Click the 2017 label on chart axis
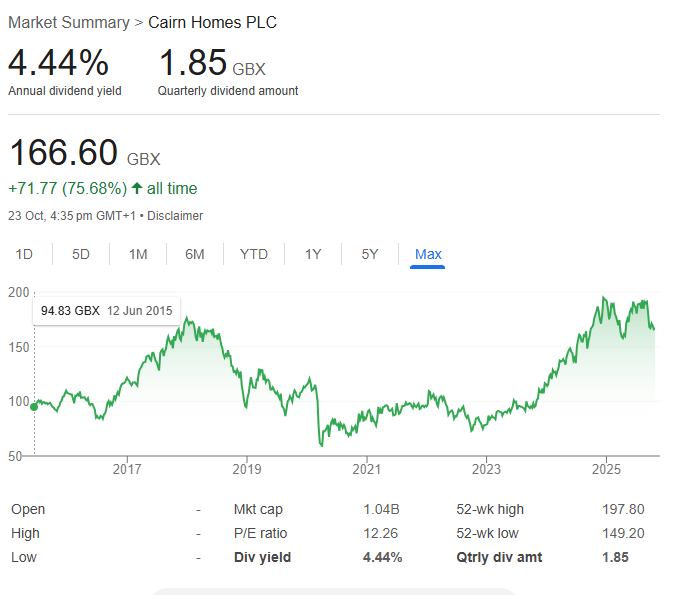Screen dimensions: 689x595 point(127,469)
